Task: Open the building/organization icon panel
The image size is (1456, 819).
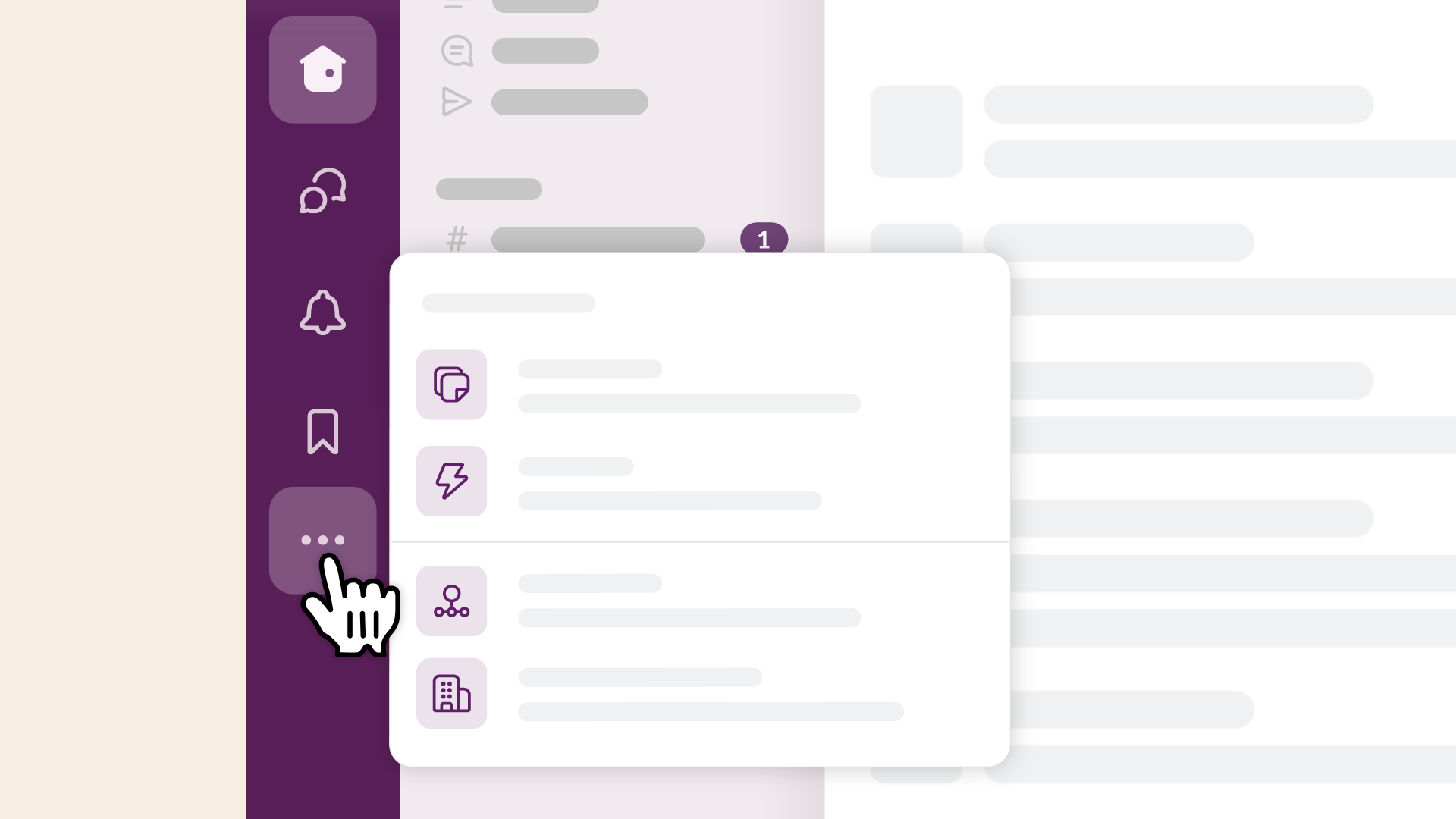Action: point(452,693)
